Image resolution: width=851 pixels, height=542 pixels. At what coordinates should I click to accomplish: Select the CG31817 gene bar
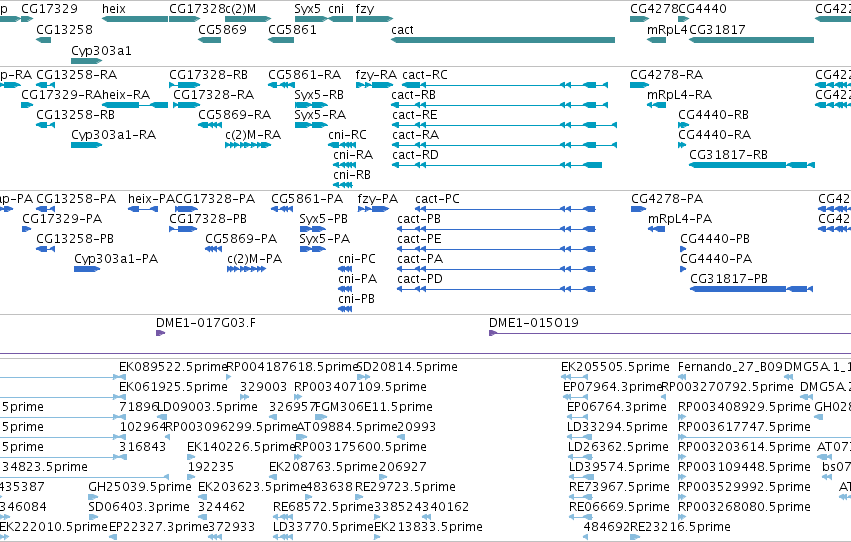point(751,40)
